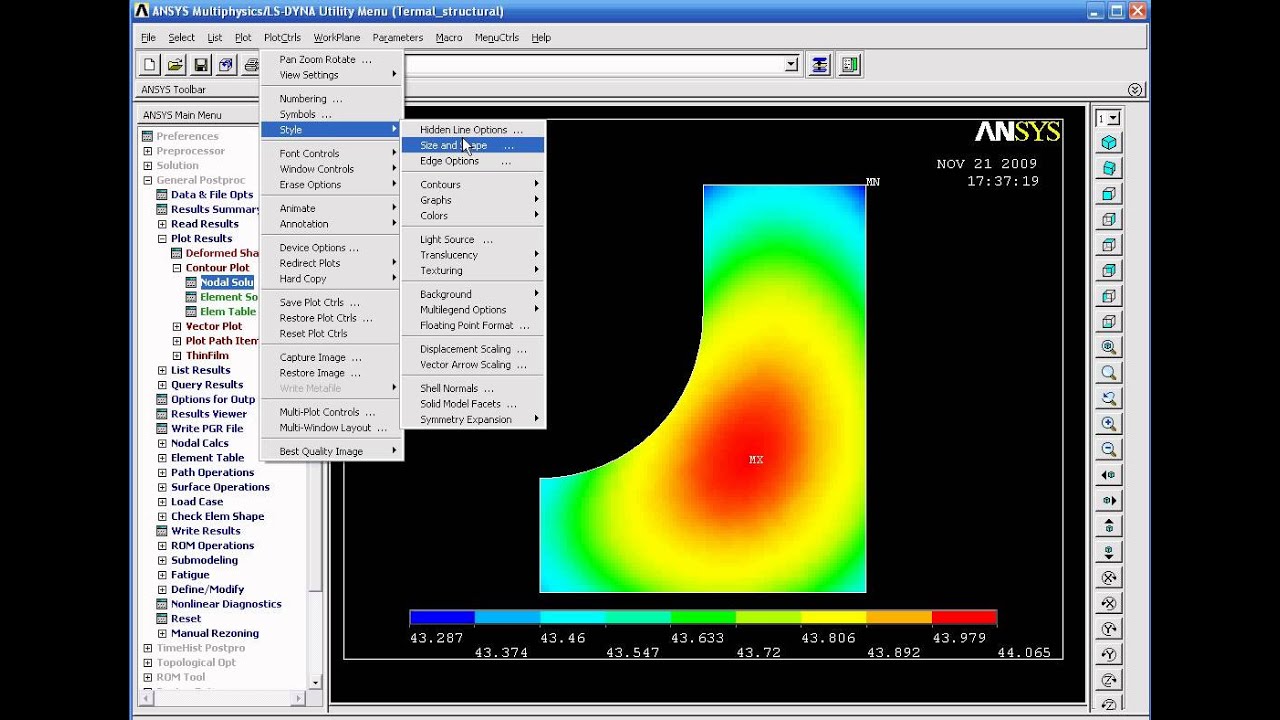Screen dimensions: 1280x720
Task: Choose Pan Zoom Rotate menu entry
Action: [331, 59]
